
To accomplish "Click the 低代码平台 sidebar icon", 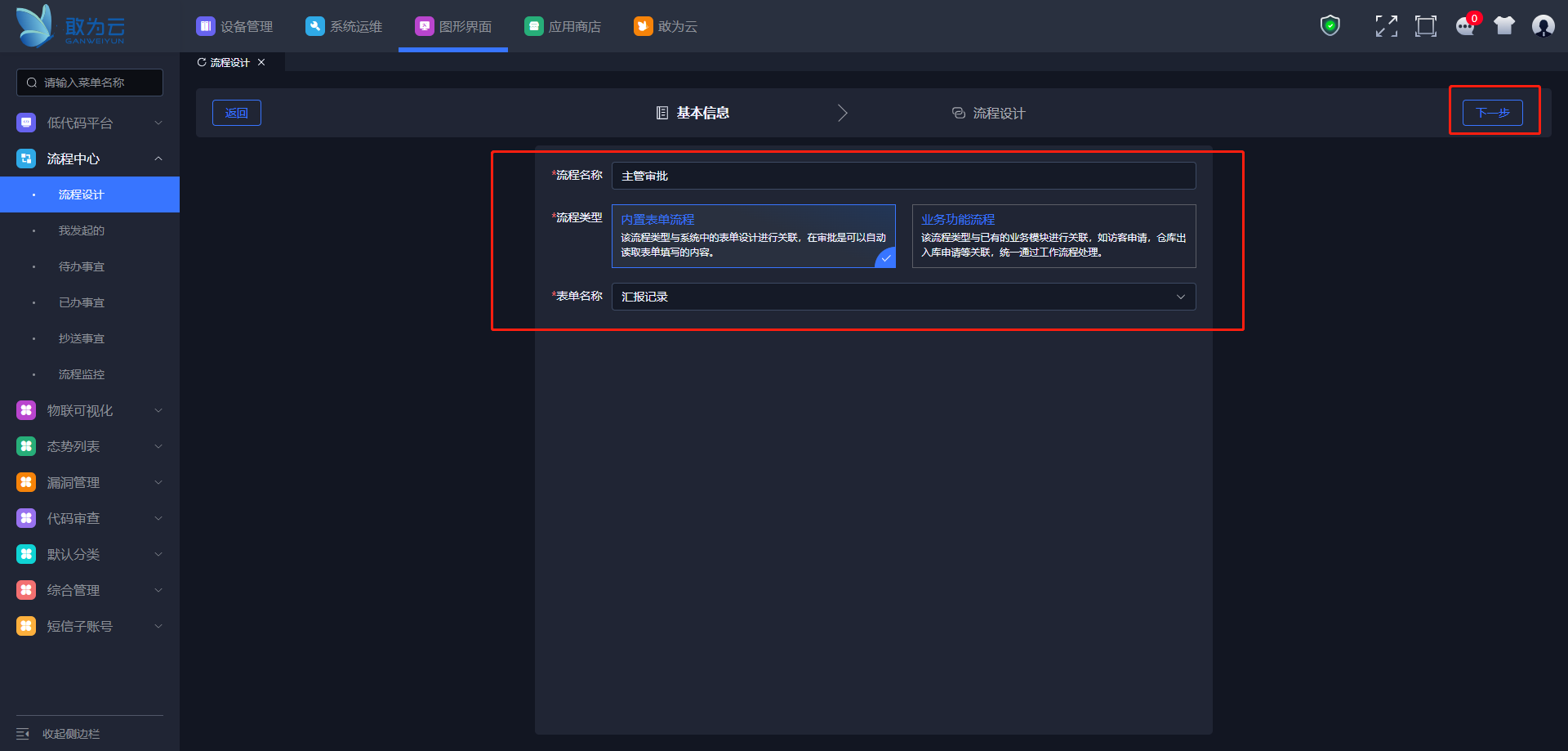I will (26, 123).
